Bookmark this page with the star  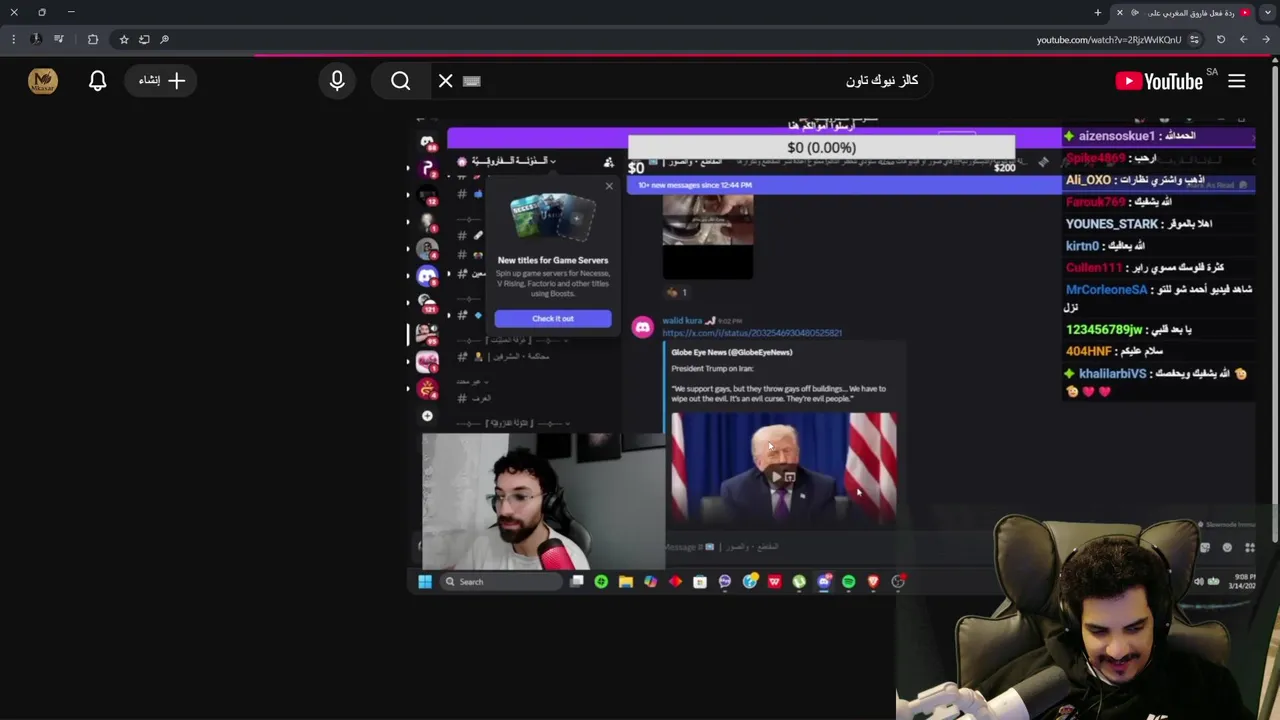(124, 40)
